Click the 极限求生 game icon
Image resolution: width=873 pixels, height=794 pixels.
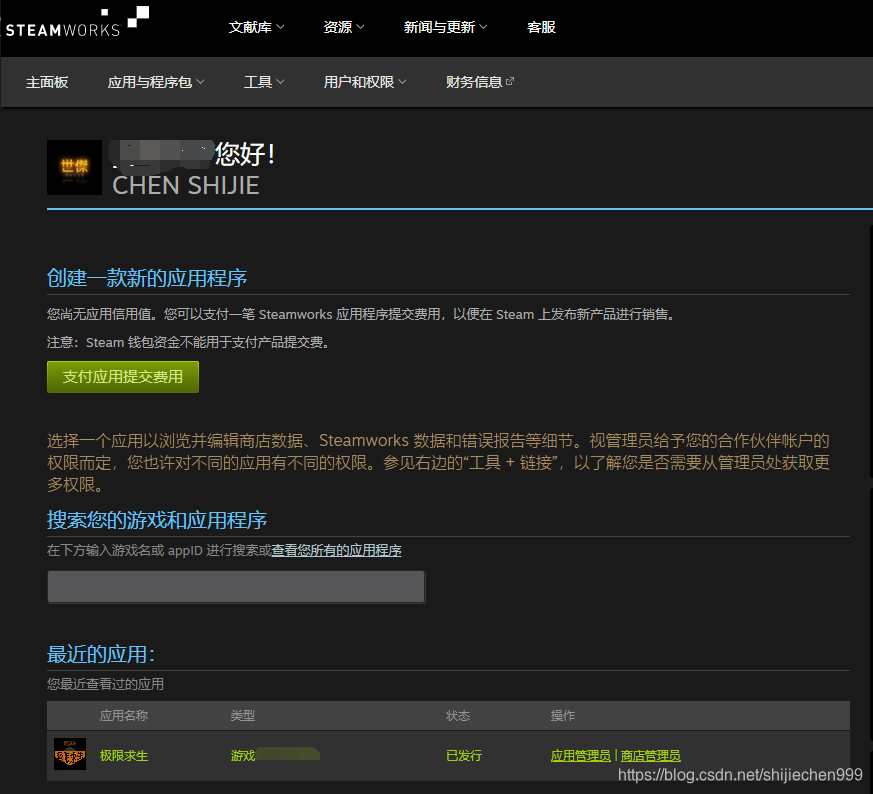click(70, 754)
